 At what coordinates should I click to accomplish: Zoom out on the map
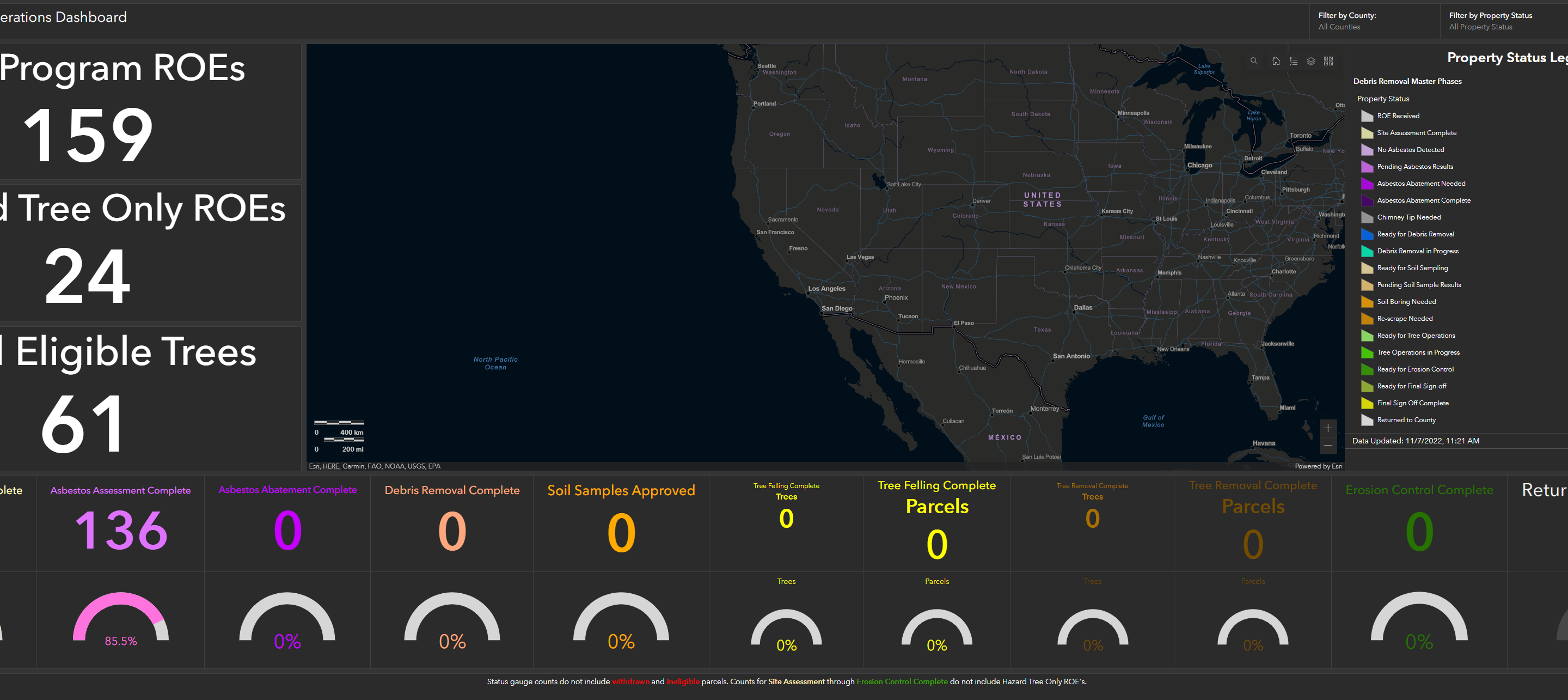pyautogui.click(x=1328, y=446)
